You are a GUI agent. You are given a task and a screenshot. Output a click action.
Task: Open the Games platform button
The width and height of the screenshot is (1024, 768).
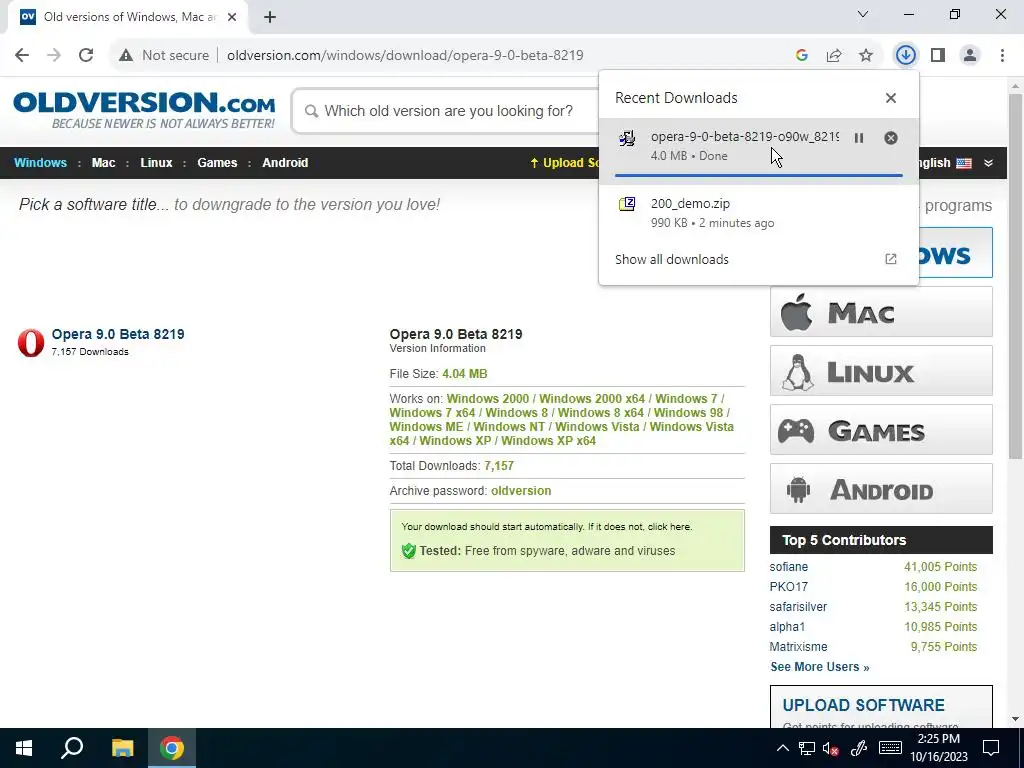coord(881,430)
